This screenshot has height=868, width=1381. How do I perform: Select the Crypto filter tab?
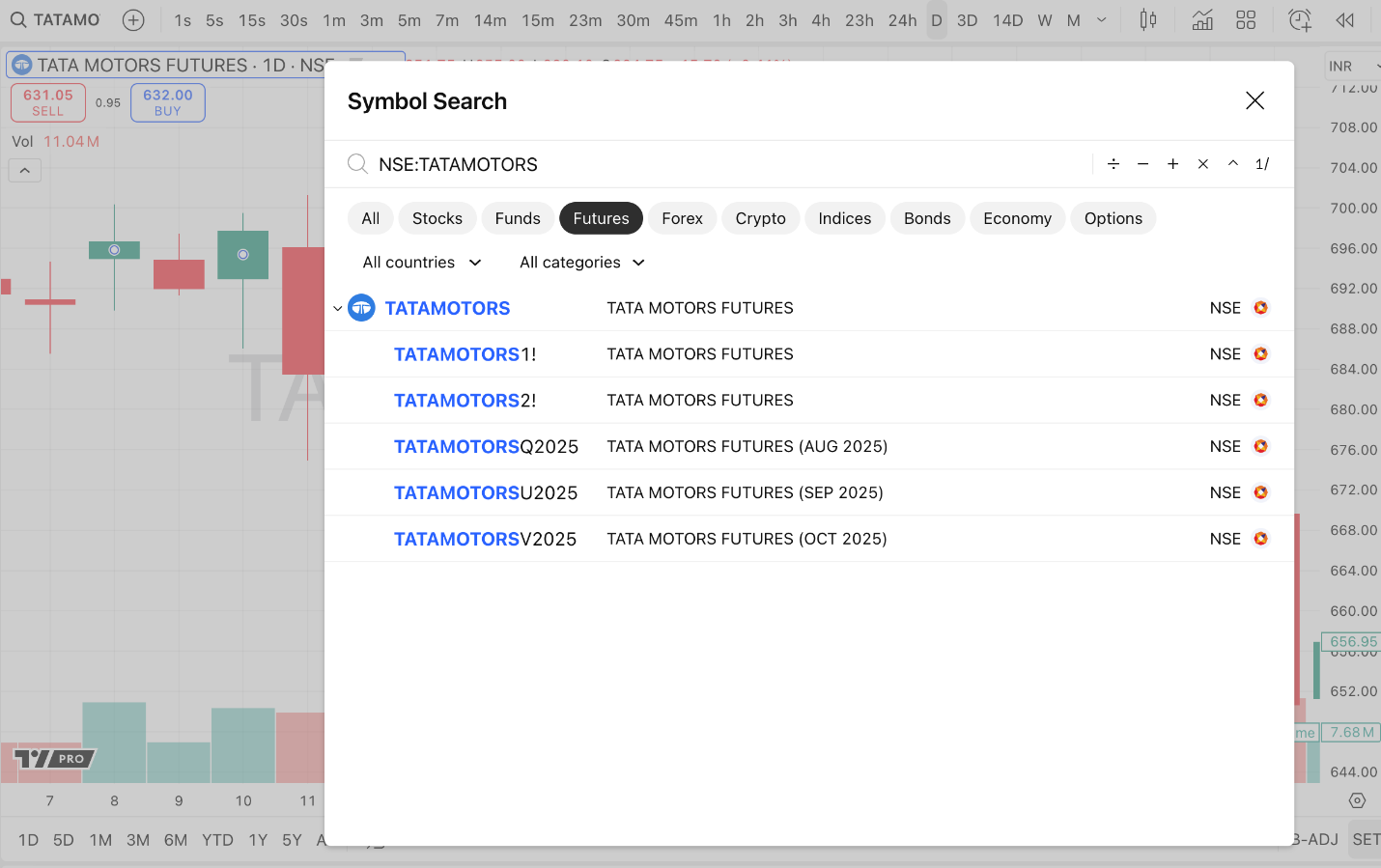[x=761, y=218]
